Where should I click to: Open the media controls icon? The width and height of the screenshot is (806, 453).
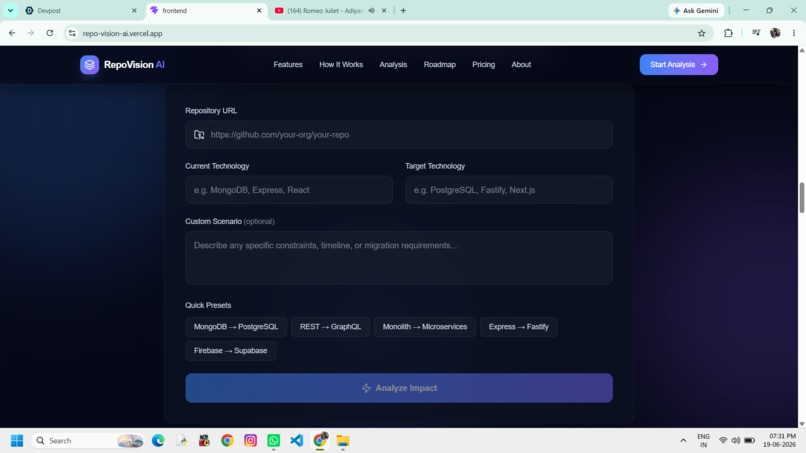(x=756, y=33)
